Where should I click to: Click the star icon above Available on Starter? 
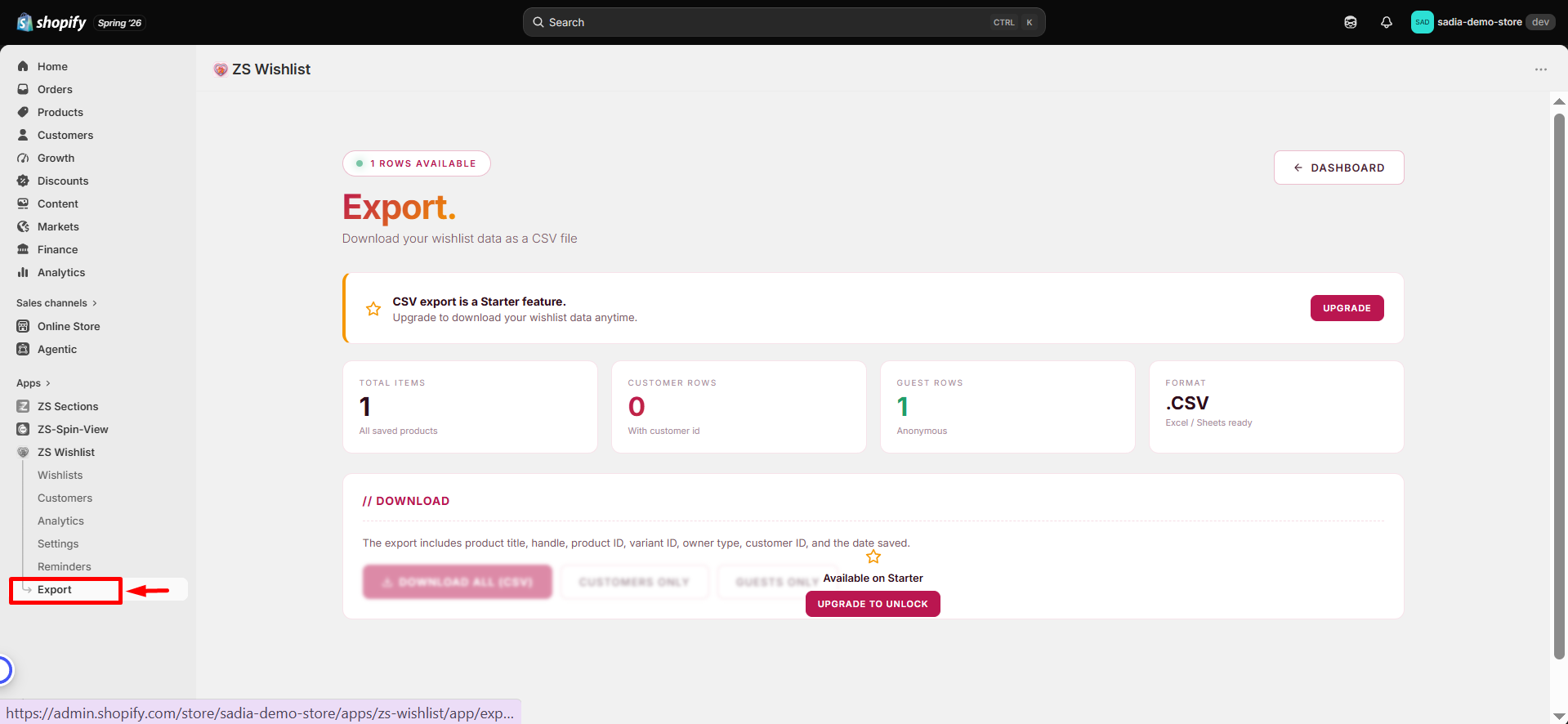coord(873,556)
